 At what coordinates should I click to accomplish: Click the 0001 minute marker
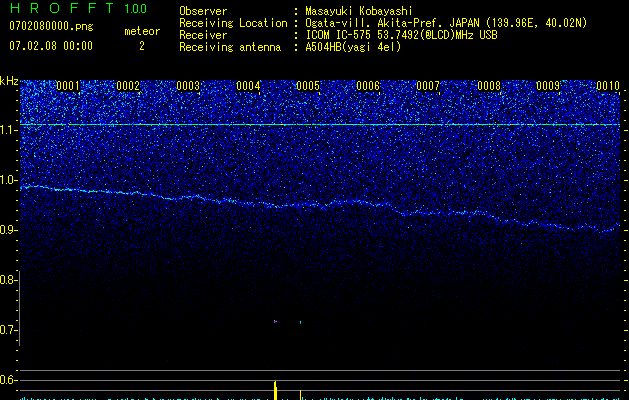[68, 86]
